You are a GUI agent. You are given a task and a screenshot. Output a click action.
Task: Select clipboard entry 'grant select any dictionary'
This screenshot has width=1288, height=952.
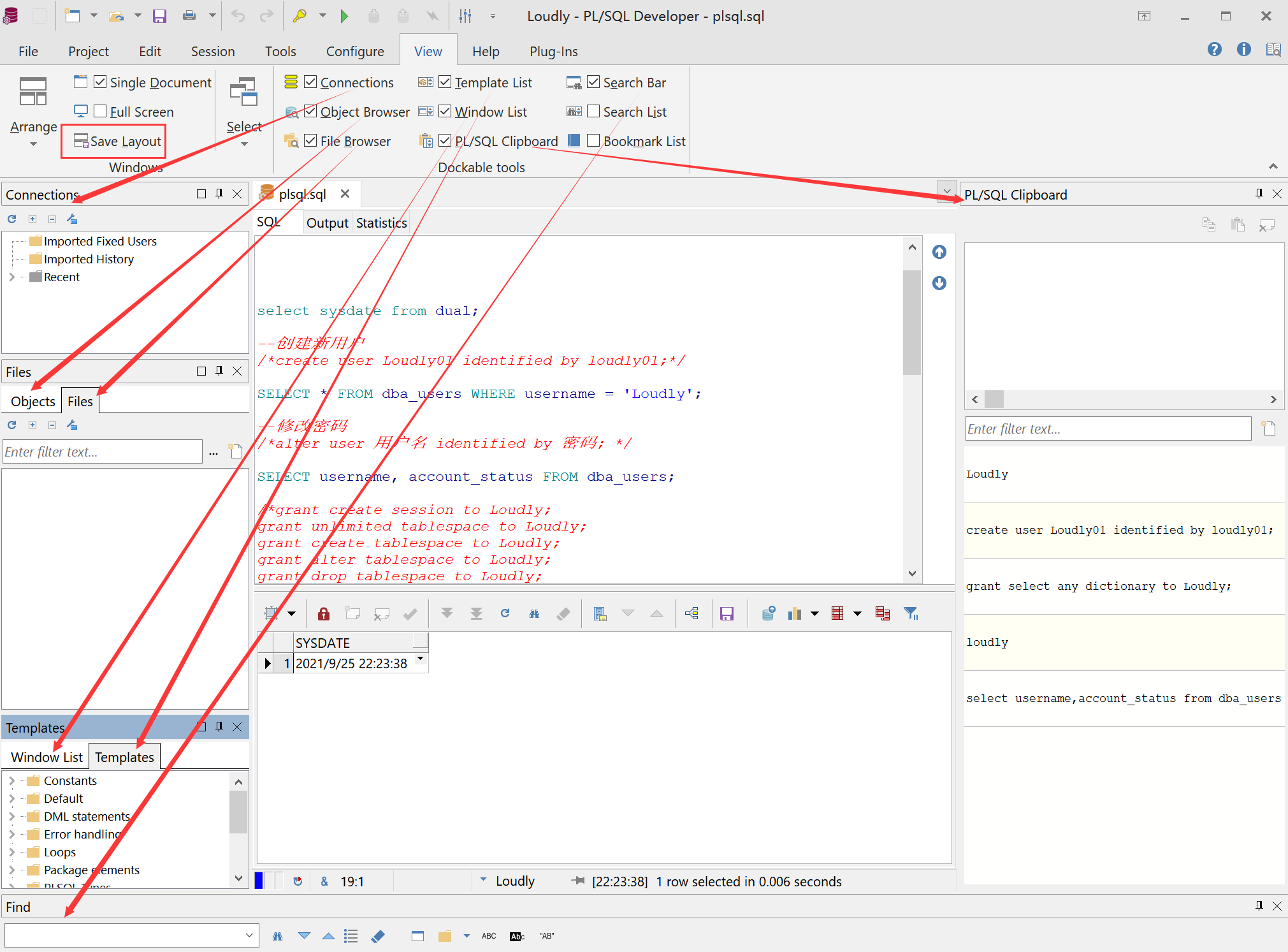(x=1124, y=586)
